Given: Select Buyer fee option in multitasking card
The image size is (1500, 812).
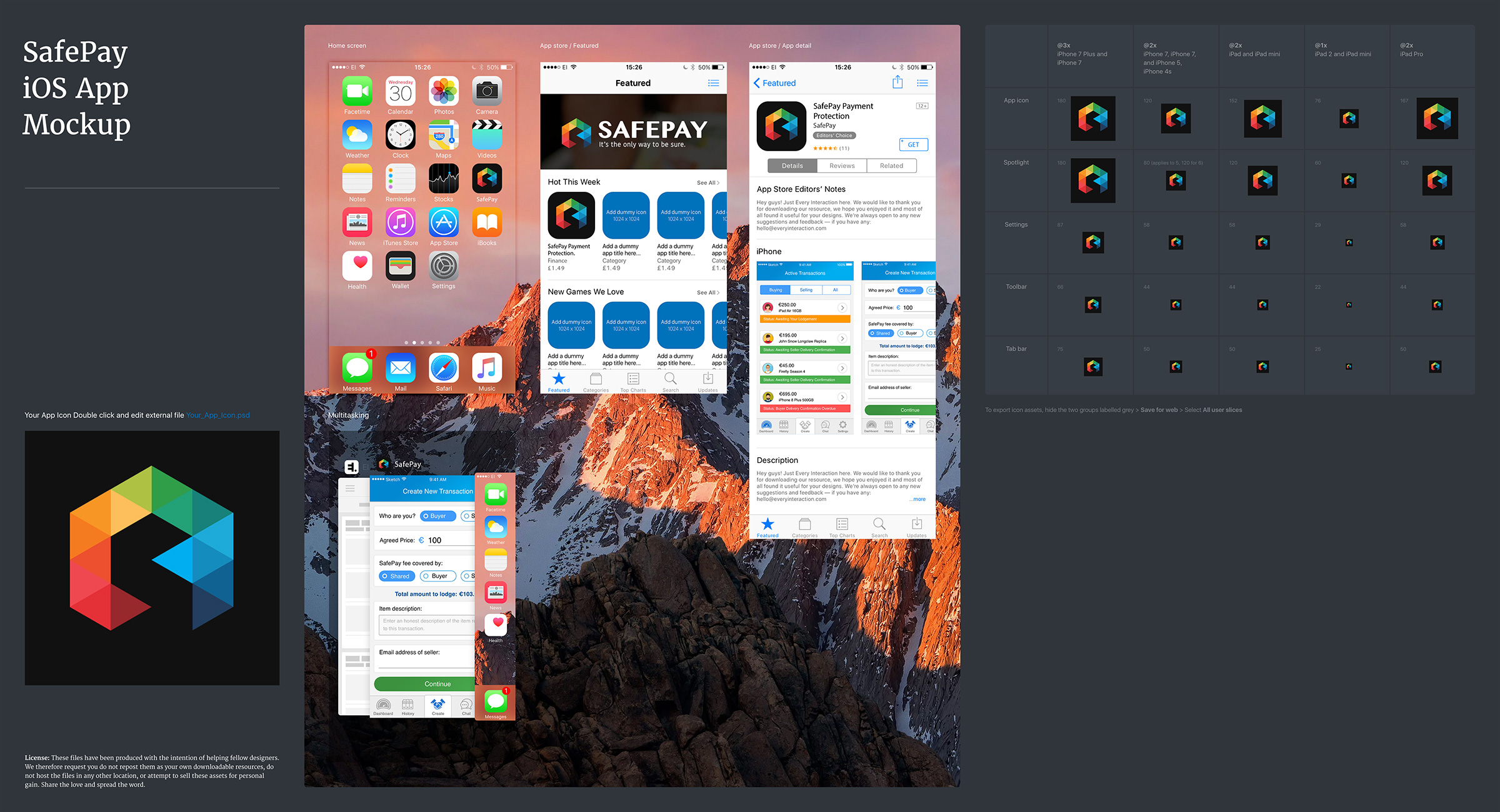Looking at the screenshot, I should [437, 576].
